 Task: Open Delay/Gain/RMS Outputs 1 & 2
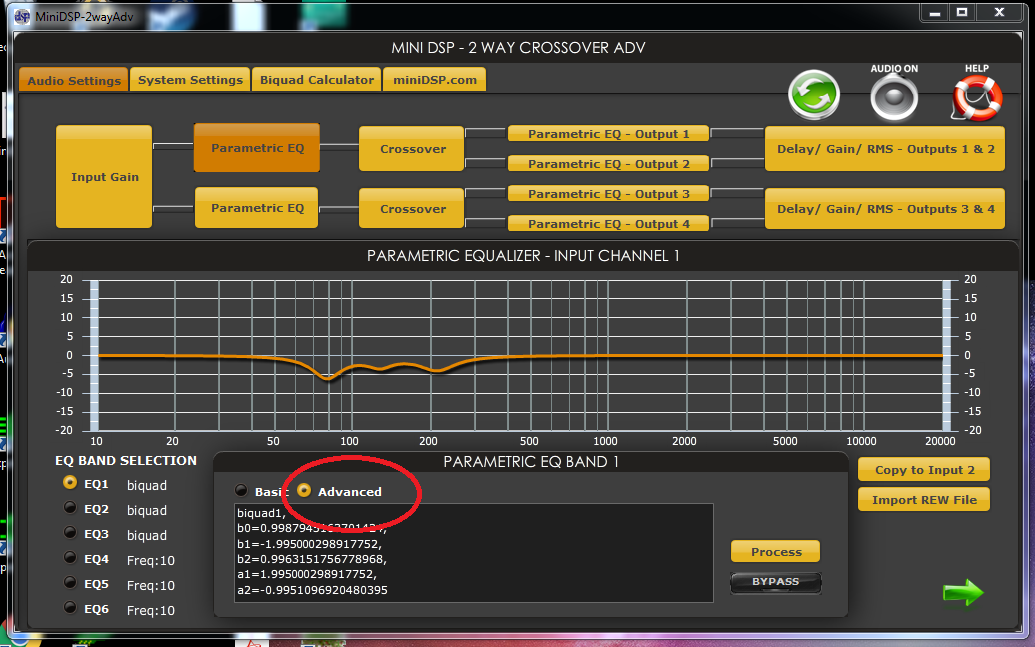tap(885, 149)
